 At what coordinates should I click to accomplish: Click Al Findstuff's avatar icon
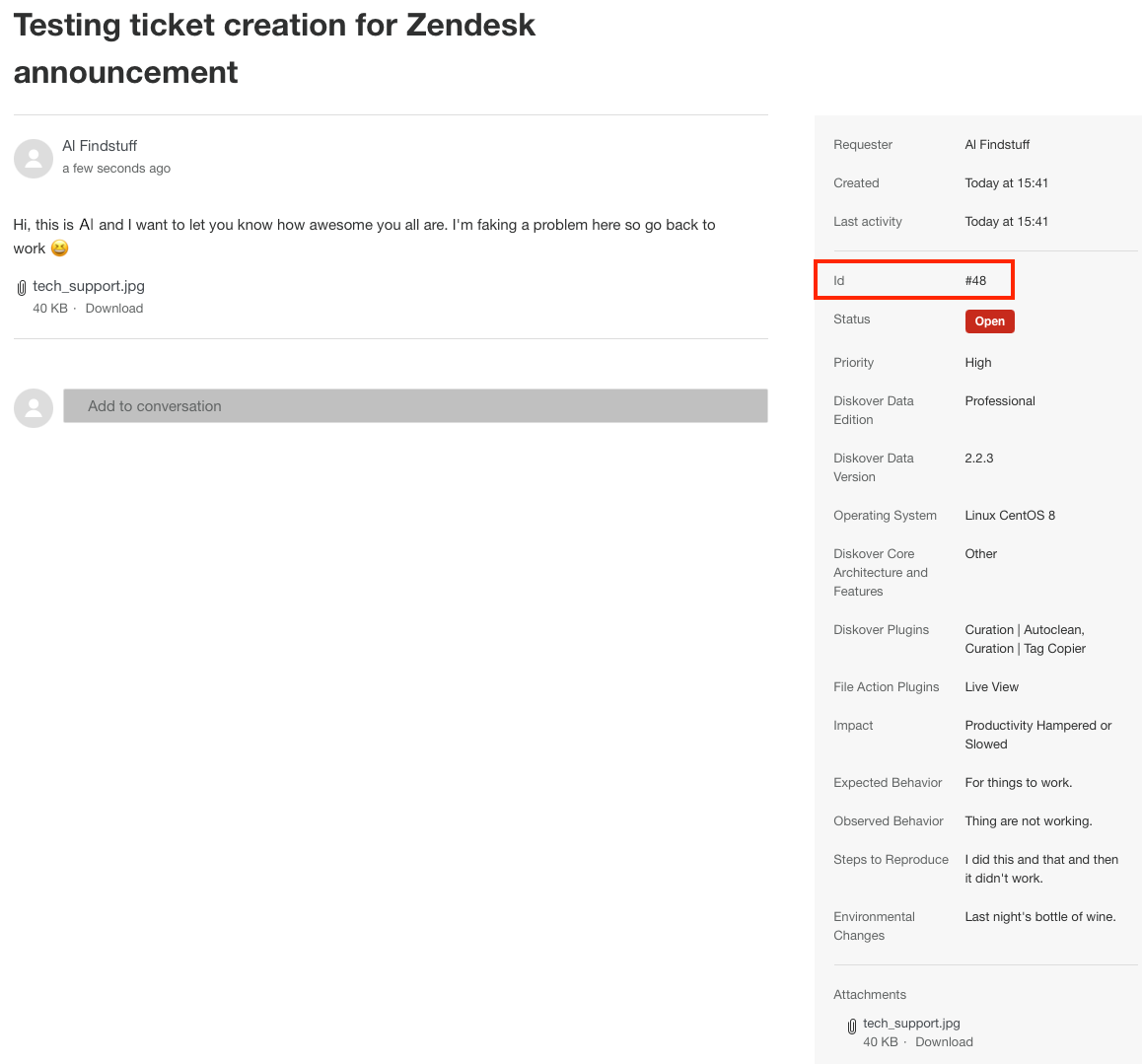tap(33, 158)
